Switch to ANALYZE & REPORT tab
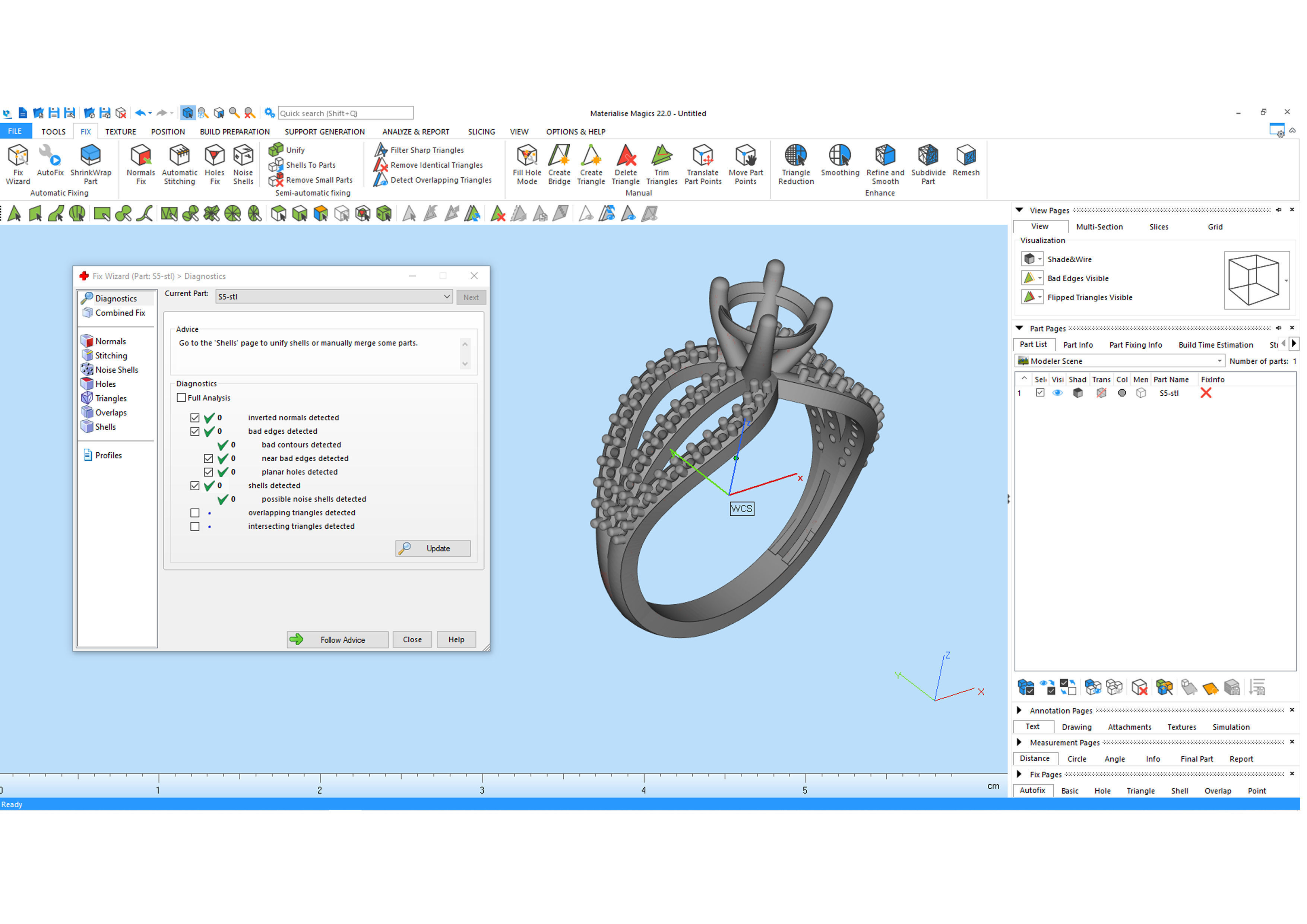Screen dimensions: 1307x924 point(415,132)
